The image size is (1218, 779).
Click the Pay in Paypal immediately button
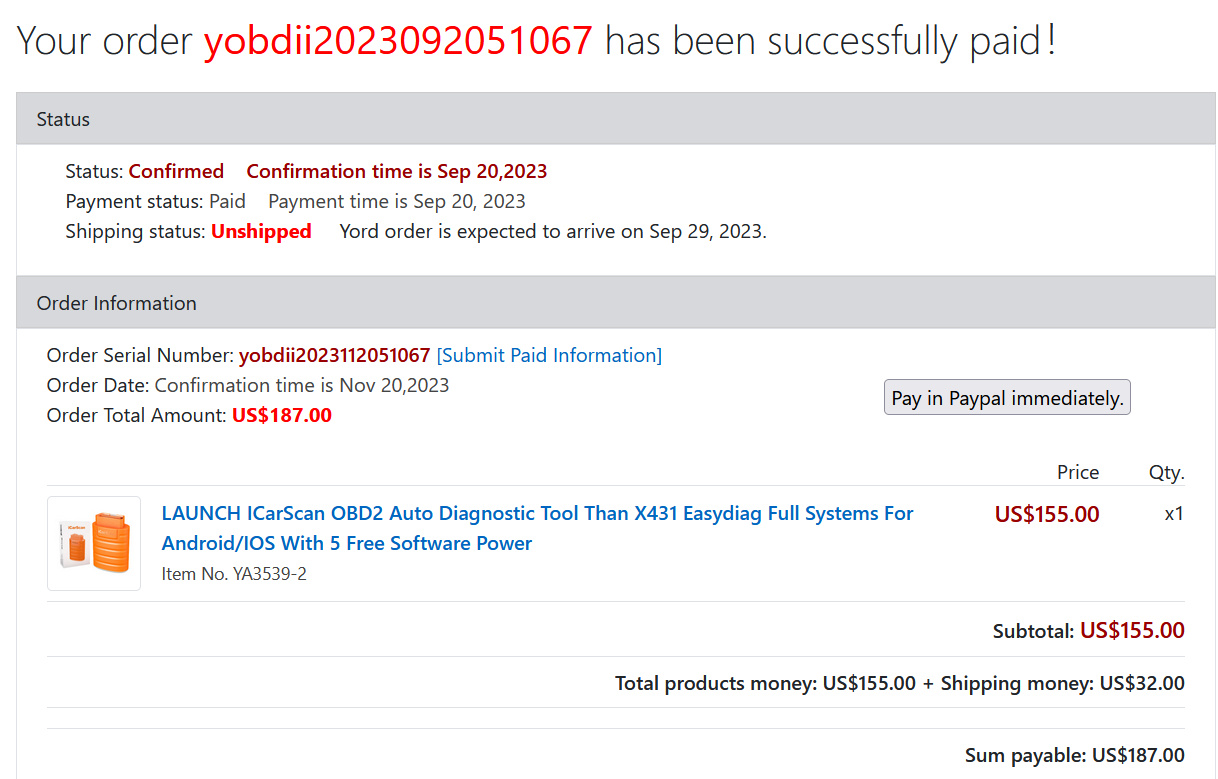[1007, 397]
